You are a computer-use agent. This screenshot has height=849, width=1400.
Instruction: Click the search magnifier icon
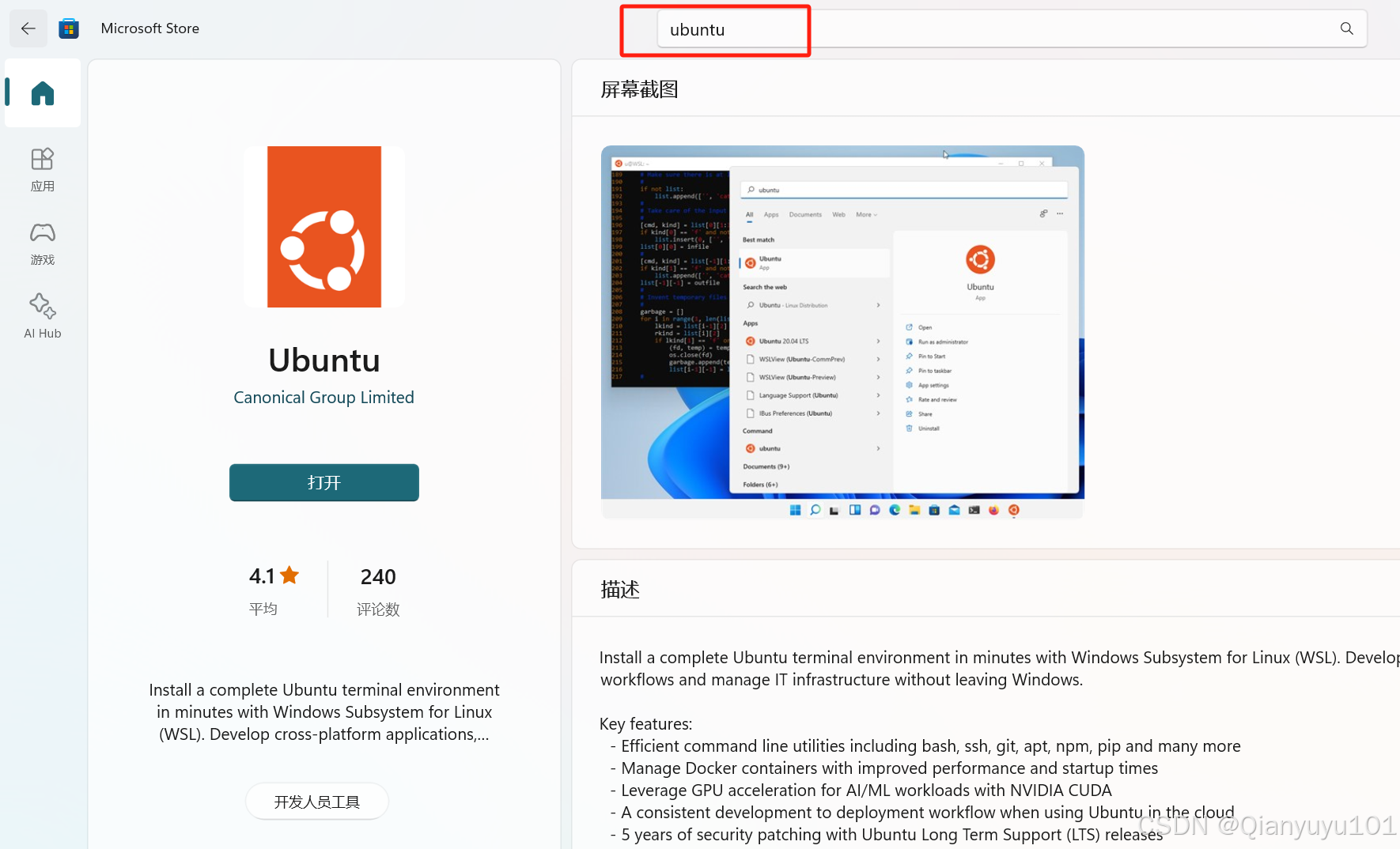click(x=1346, y=28)
